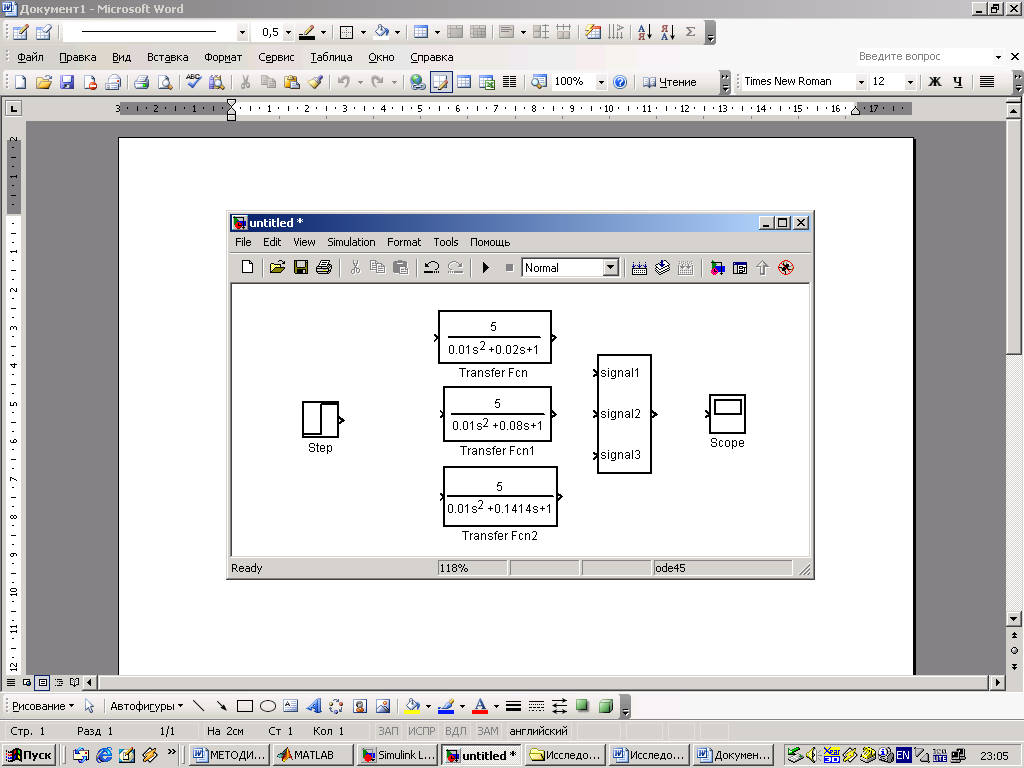The image size is (1024, 768).
Task: Click the Print Preview icon
Action: coord(164,82)
